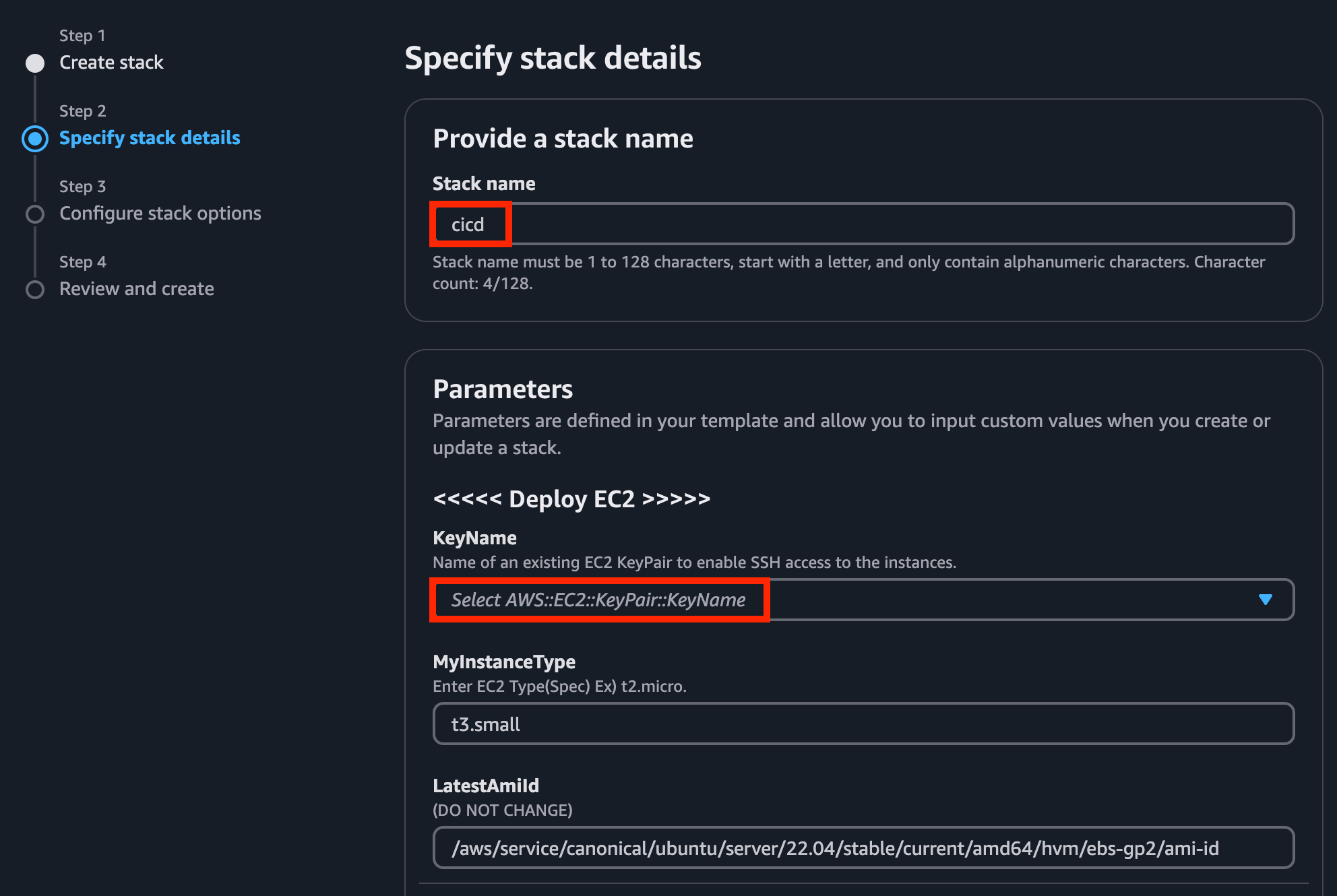The height and width of the screenshot is (896, 1337).
Task: Click the KeyName parameter label
Action: point(474,538)
